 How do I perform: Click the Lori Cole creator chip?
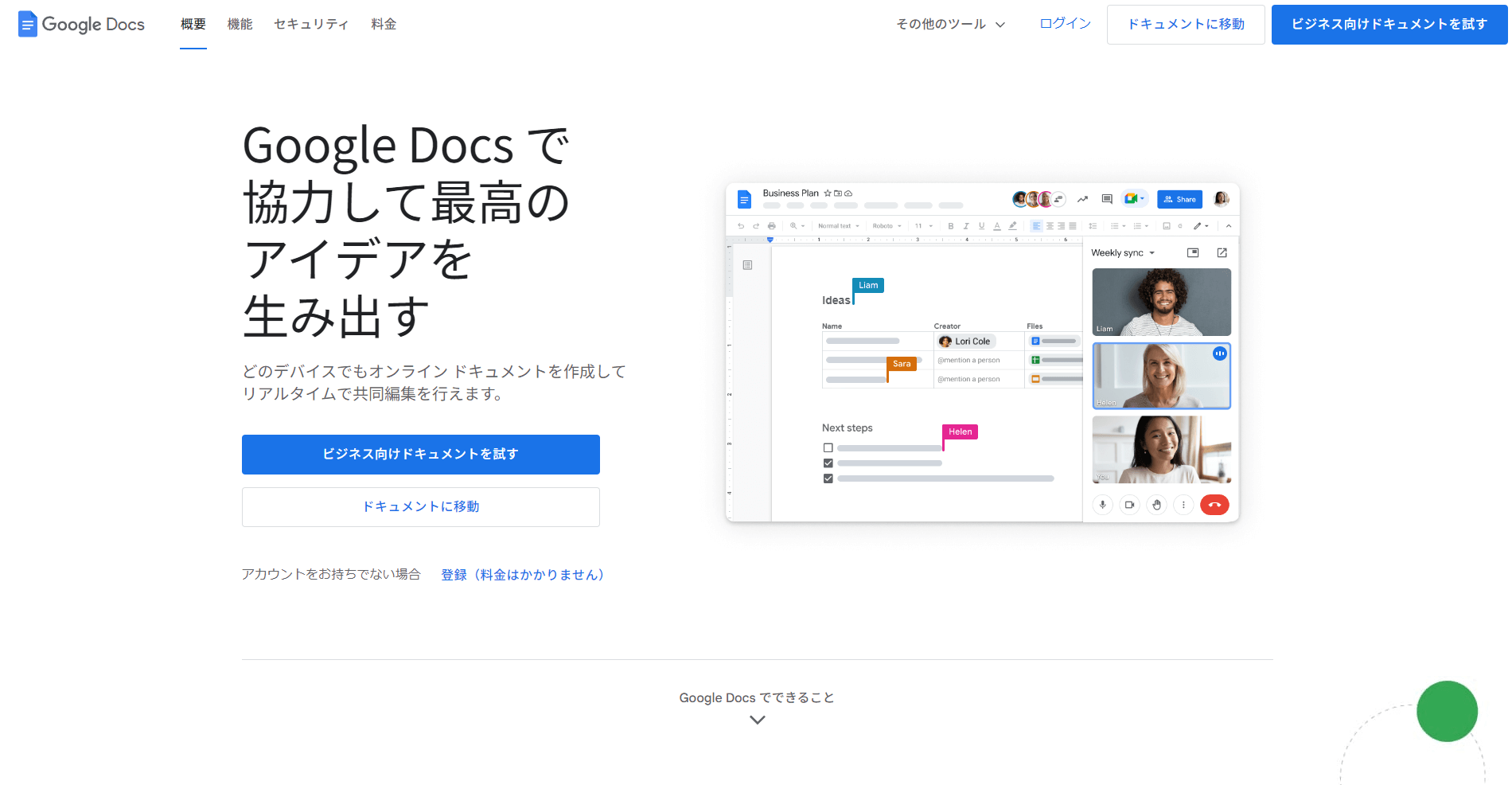pyautogui.click(x=966, y=342)
